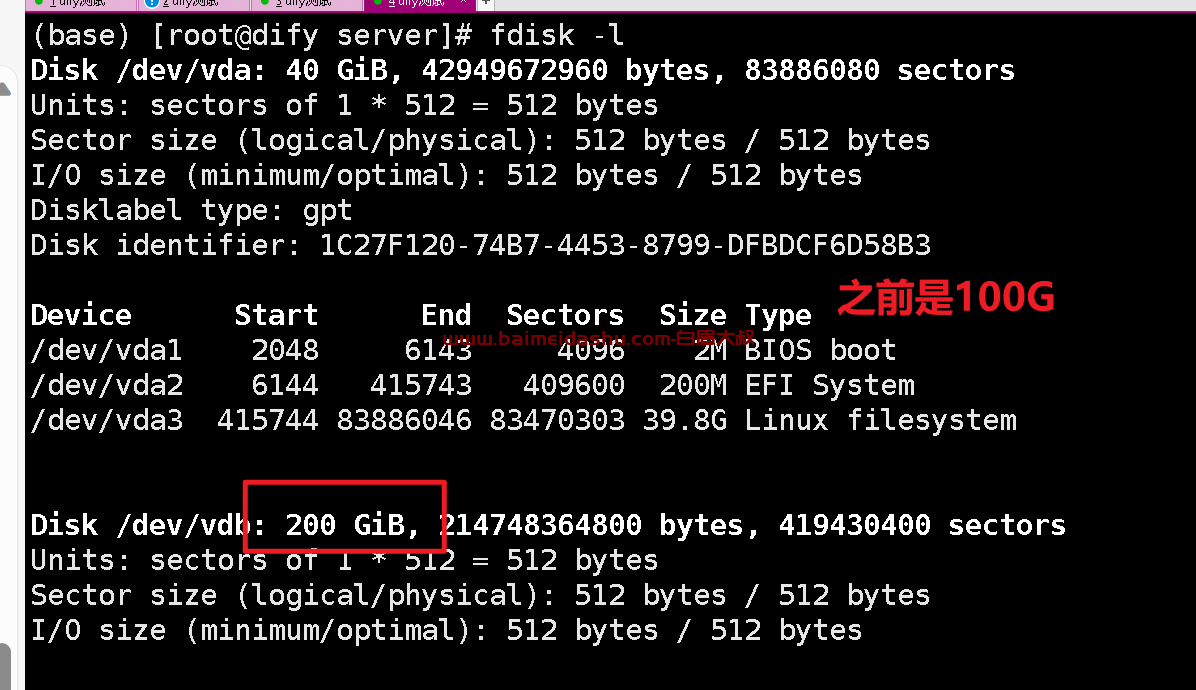Close the fourth dify session tab
The image size is (1196, 690).
click(463, 3)
